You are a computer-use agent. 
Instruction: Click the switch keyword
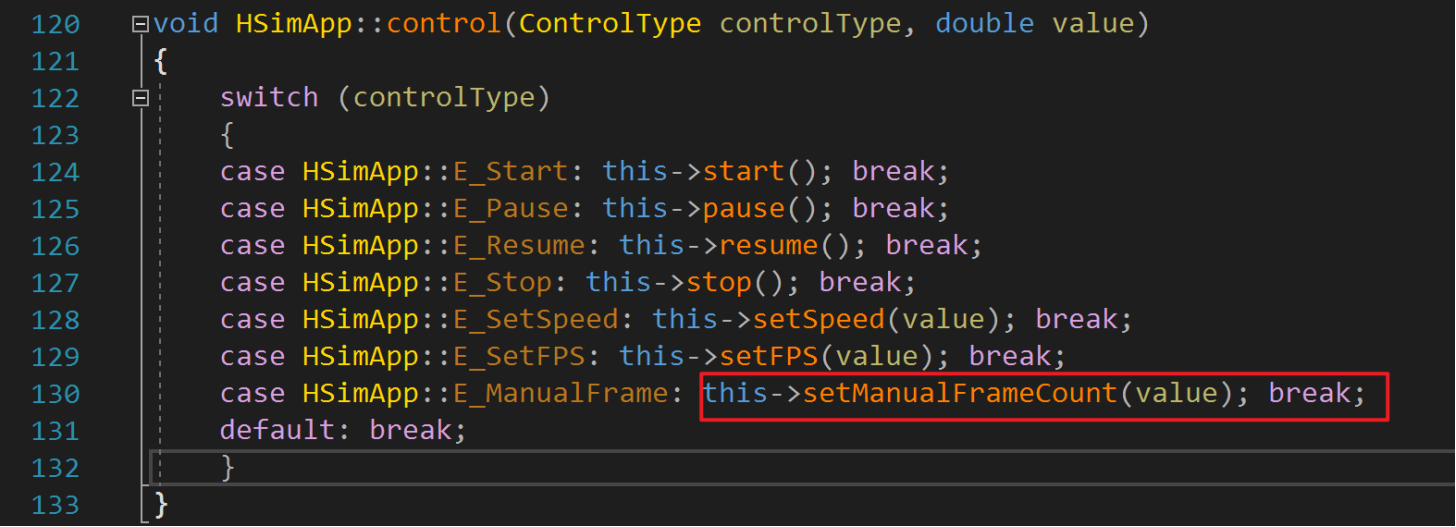tap(269, 98)
